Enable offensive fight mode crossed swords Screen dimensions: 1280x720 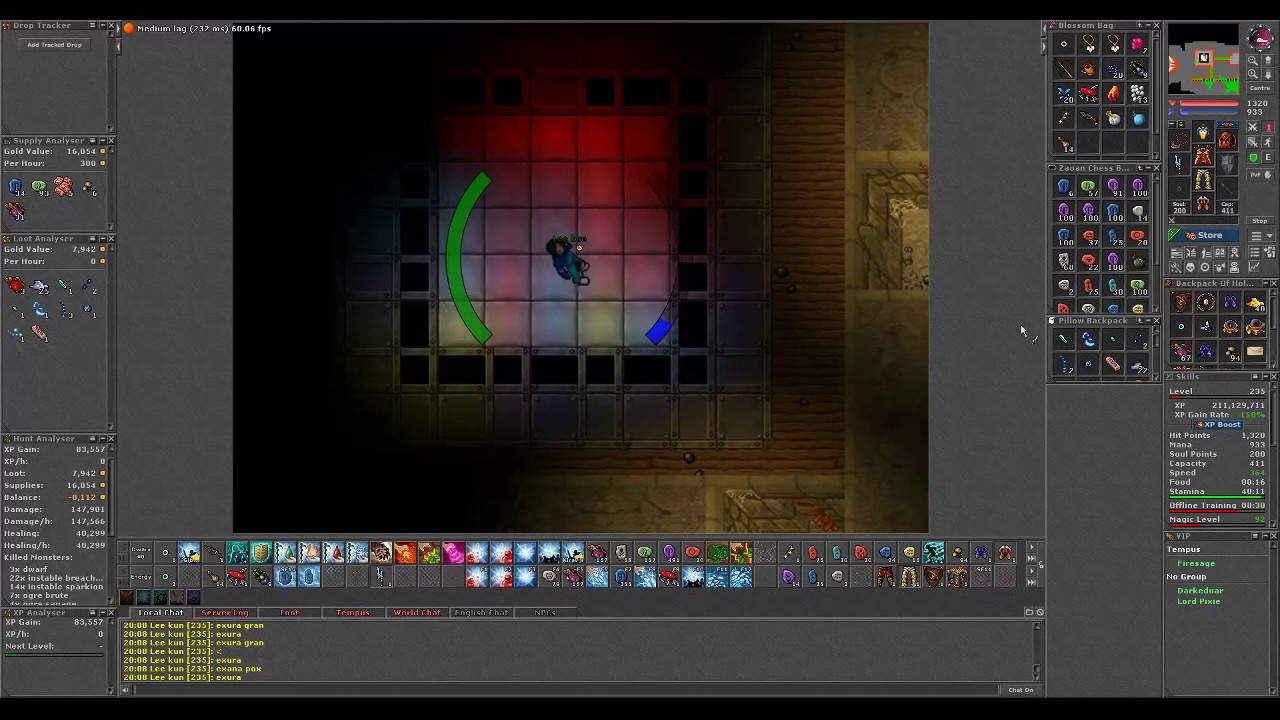point(1252,127)
